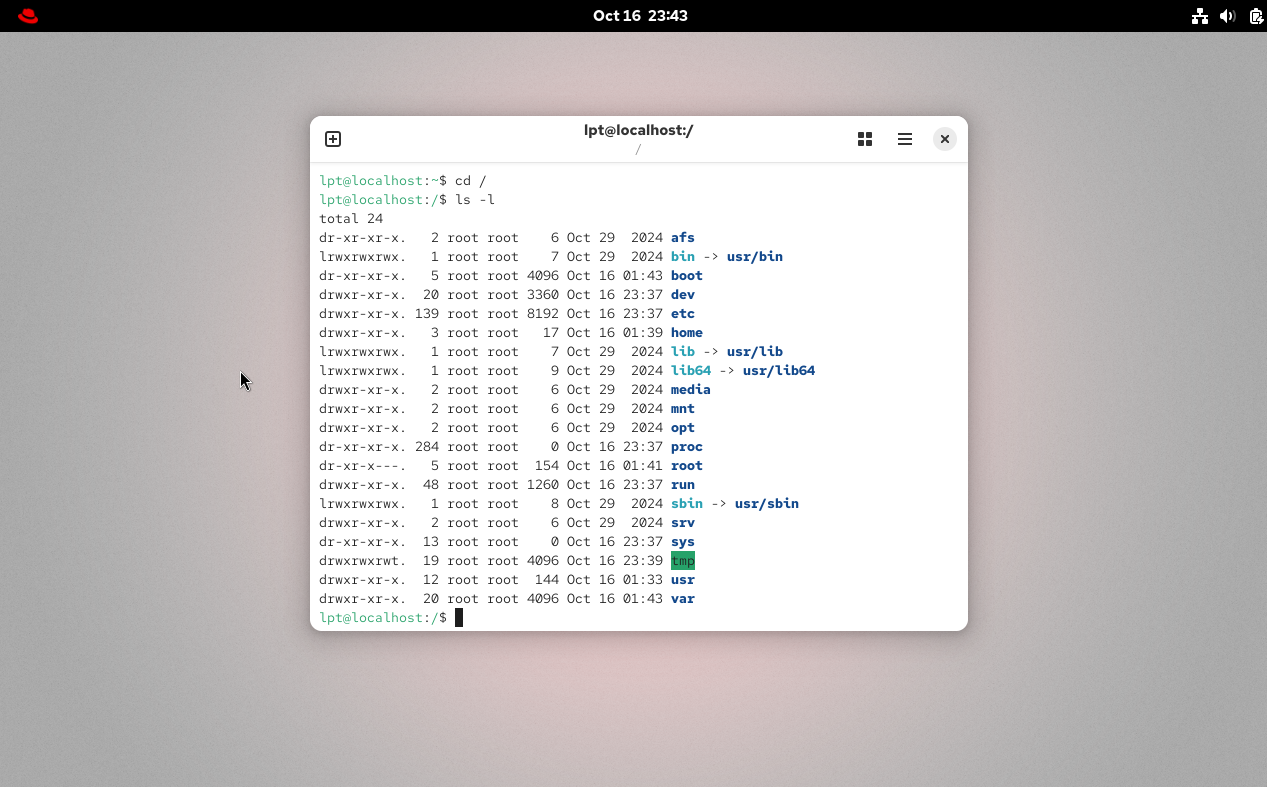1267x787 pixels.
Task: Click the cursor at the last prompt
Action: click(x=459, y=618)
